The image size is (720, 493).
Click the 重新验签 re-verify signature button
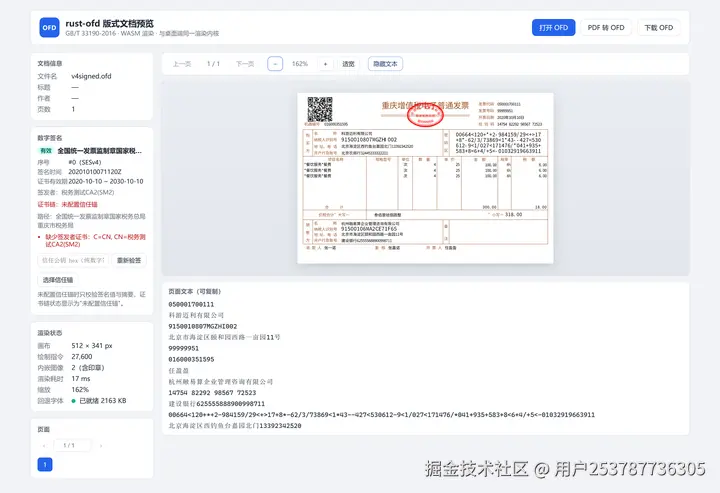point(129,260)
